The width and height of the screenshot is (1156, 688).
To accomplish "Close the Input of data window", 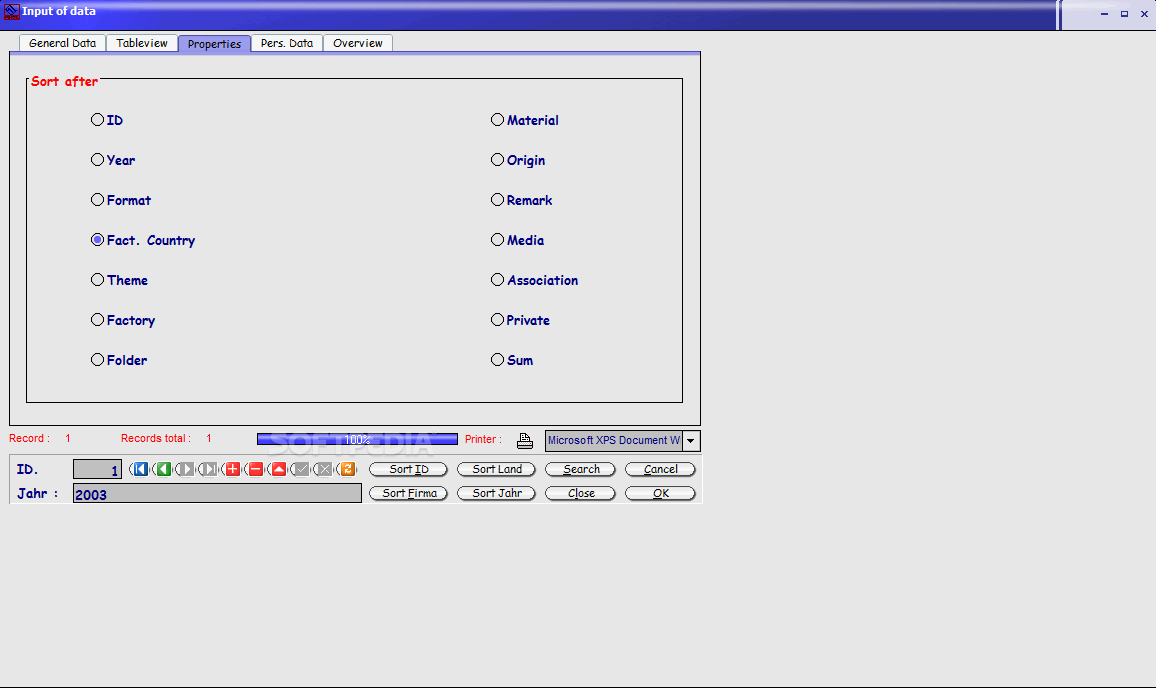I will 1144,13.
